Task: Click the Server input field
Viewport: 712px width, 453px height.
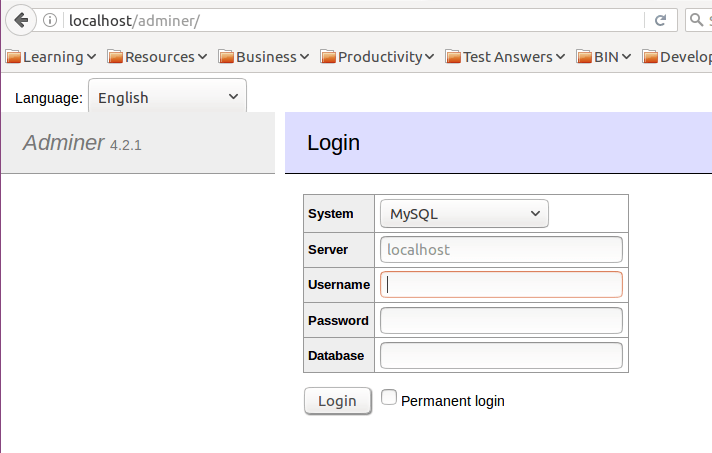Action: click(501, 249)
